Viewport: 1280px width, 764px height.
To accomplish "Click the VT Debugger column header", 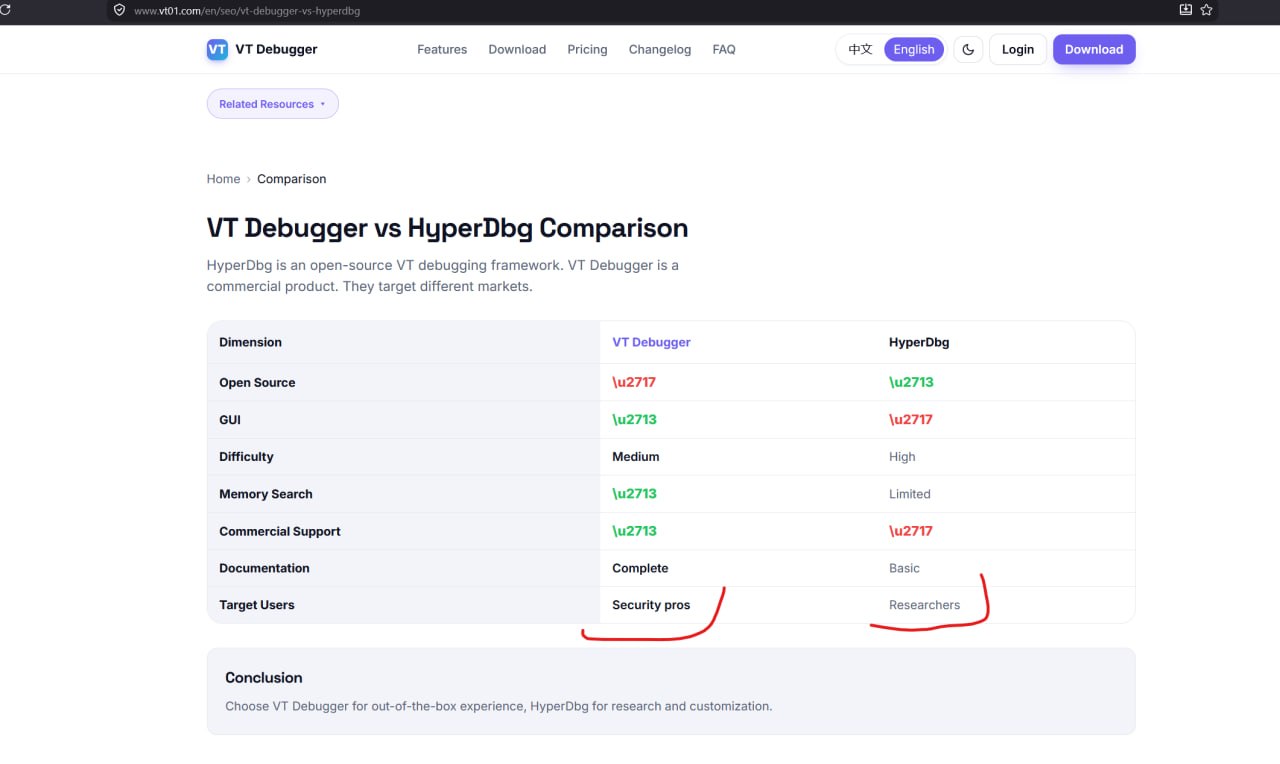I will click(651, 342).
